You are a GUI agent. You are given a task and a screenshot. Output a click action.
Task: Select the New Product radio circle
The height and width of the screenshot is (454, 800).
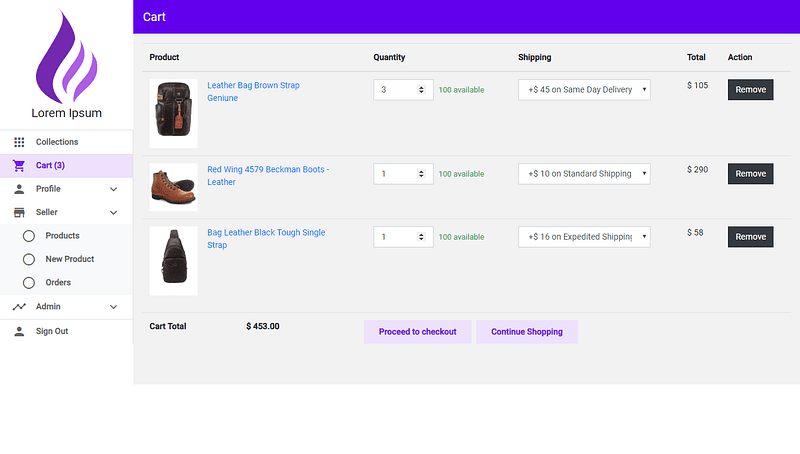29,259
